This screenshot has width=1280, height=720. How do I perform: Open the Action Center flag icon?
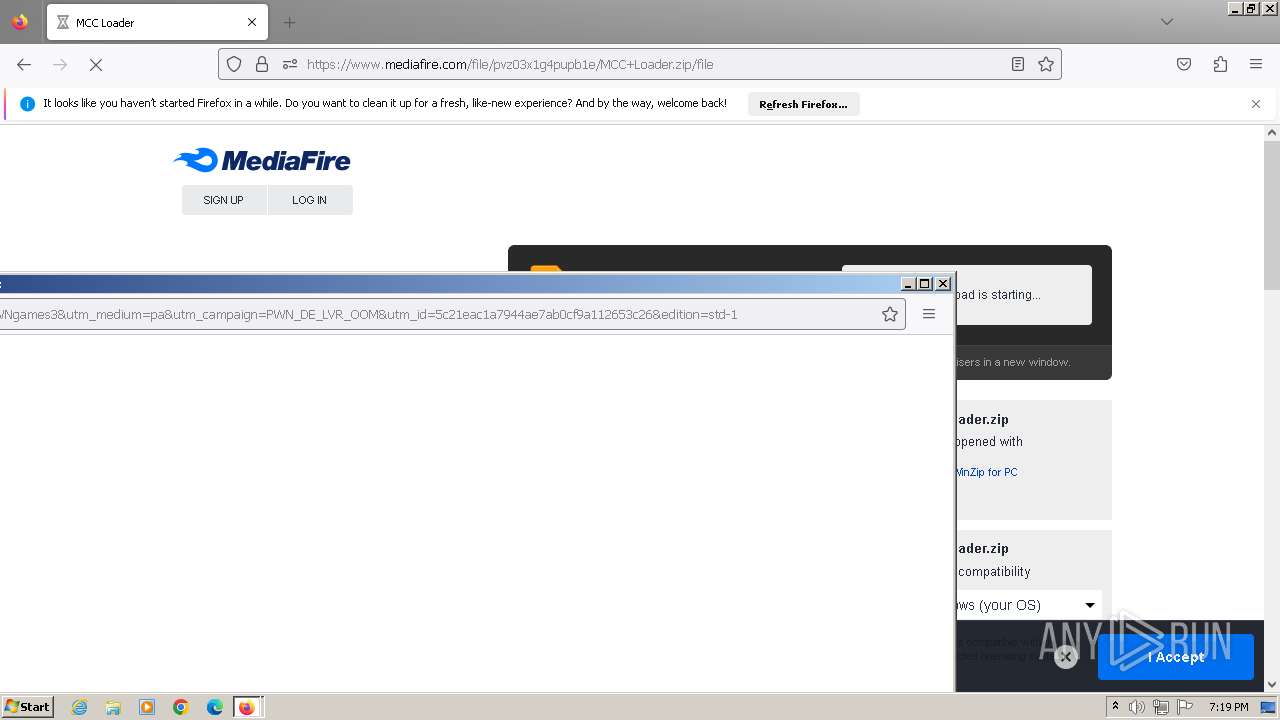pos(1185,707)
